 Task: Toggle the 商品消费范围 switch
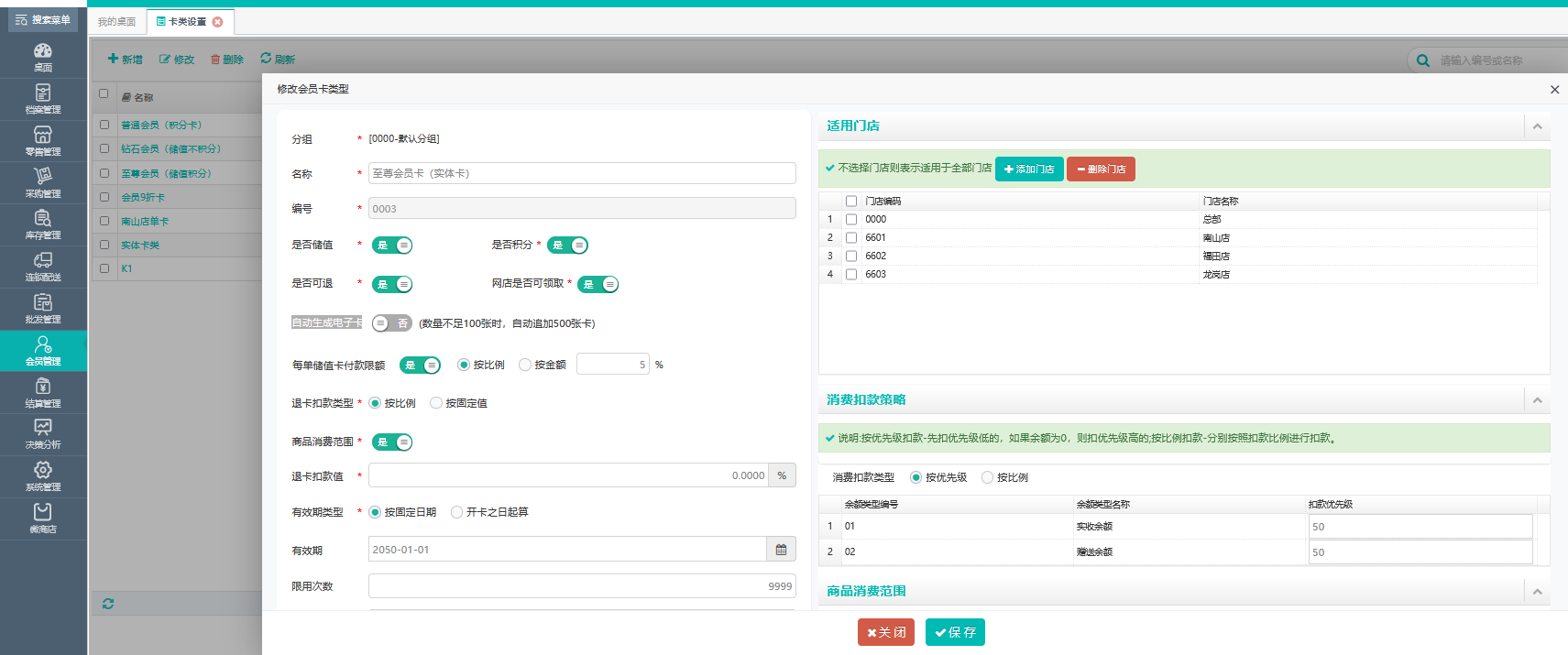(392, 442)
